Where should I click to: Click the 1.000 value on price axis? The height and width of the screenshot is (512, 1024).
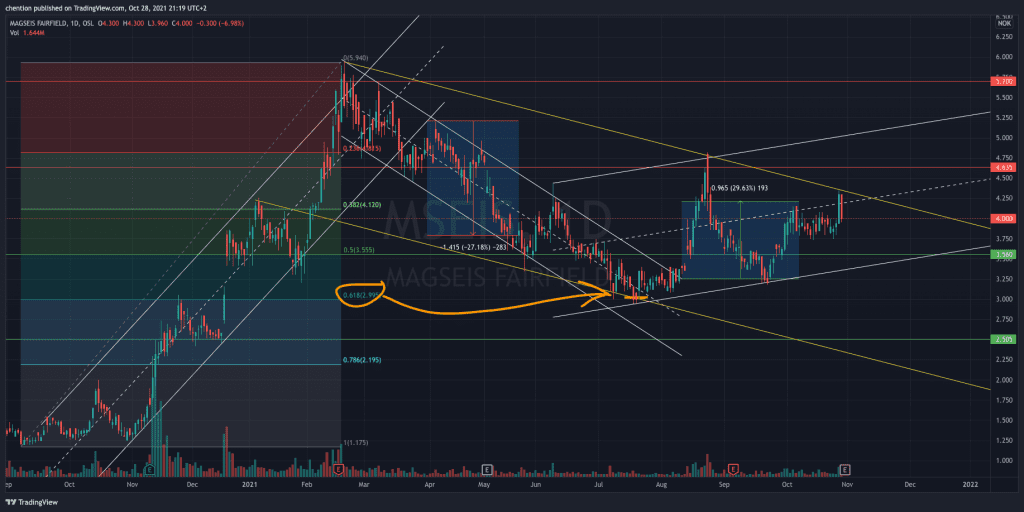1003,460
